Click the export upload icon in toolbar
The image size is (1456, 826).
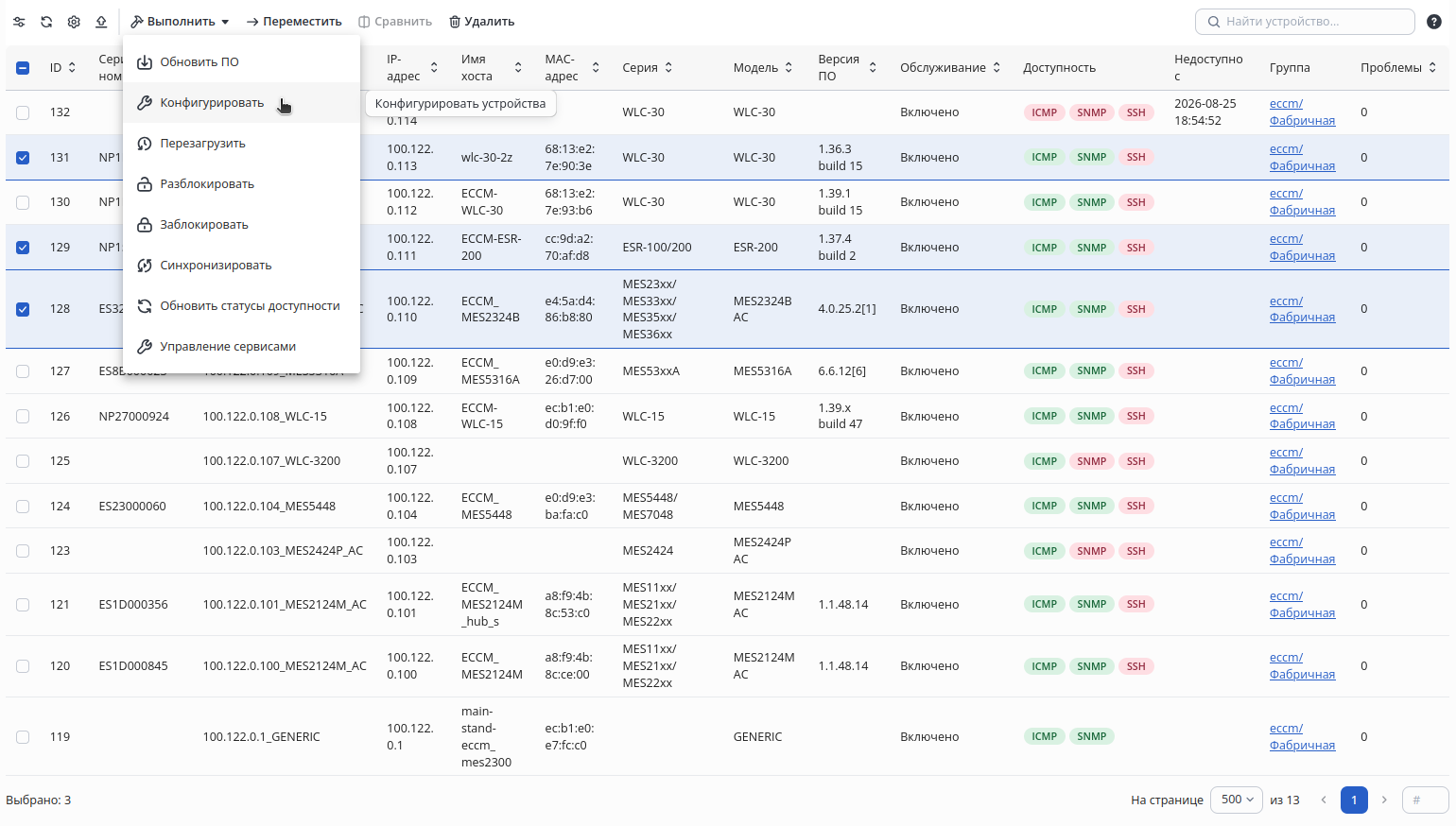(101, 22)
